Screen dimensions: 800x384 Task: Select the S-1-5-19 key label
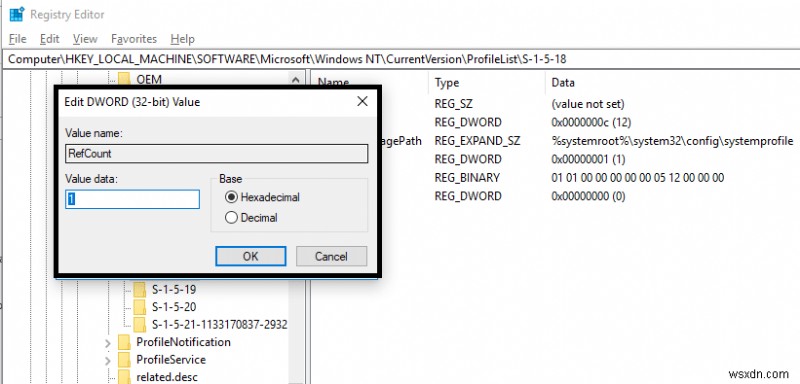pyautogui.click(x=174, y=290)
